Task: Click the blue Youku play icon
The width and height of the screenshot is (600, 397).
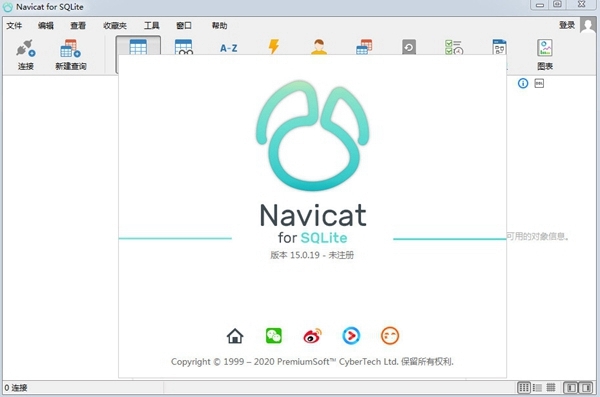Action: tap(351, 336)
